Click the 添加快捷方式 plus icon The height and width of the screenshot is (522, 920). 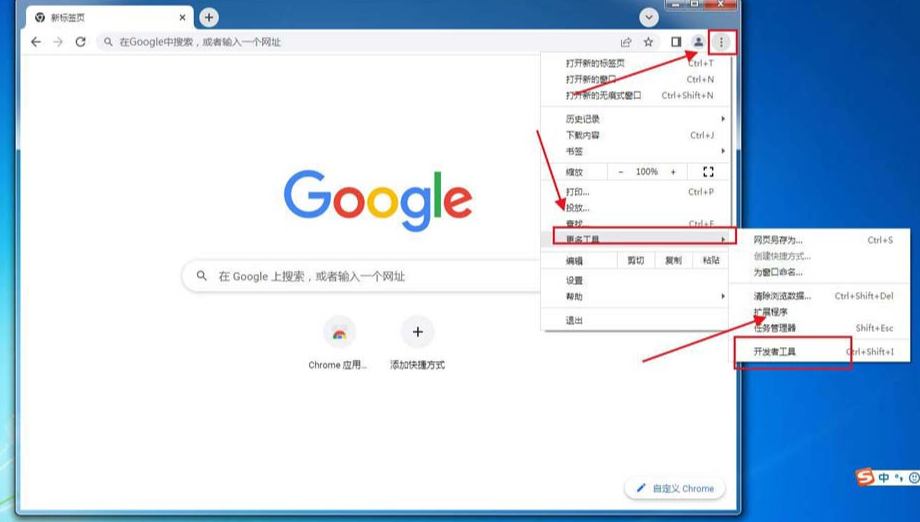pyautogui.click(x=417, y=333)
